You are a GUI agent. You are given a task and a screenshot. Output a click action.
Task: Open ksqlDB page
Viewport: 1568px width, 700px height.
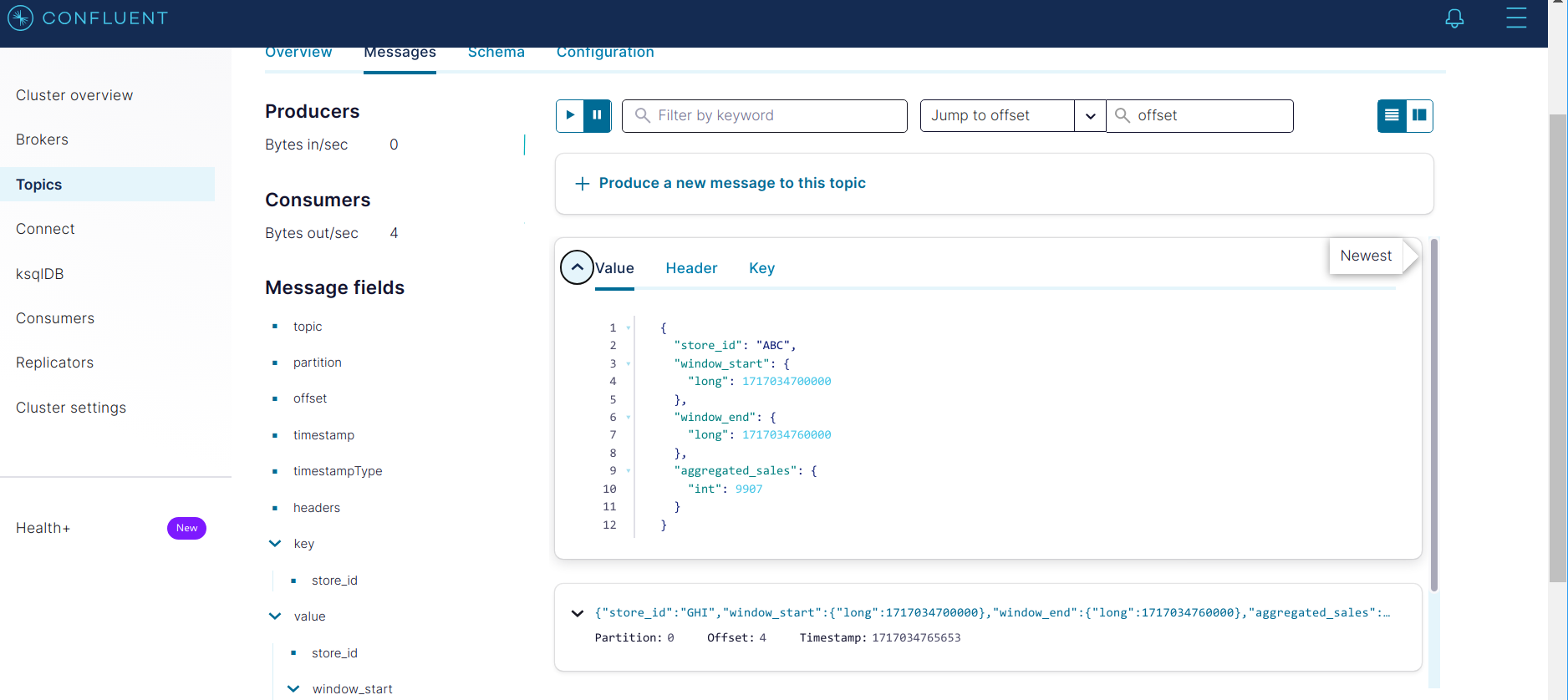point(39,274)
